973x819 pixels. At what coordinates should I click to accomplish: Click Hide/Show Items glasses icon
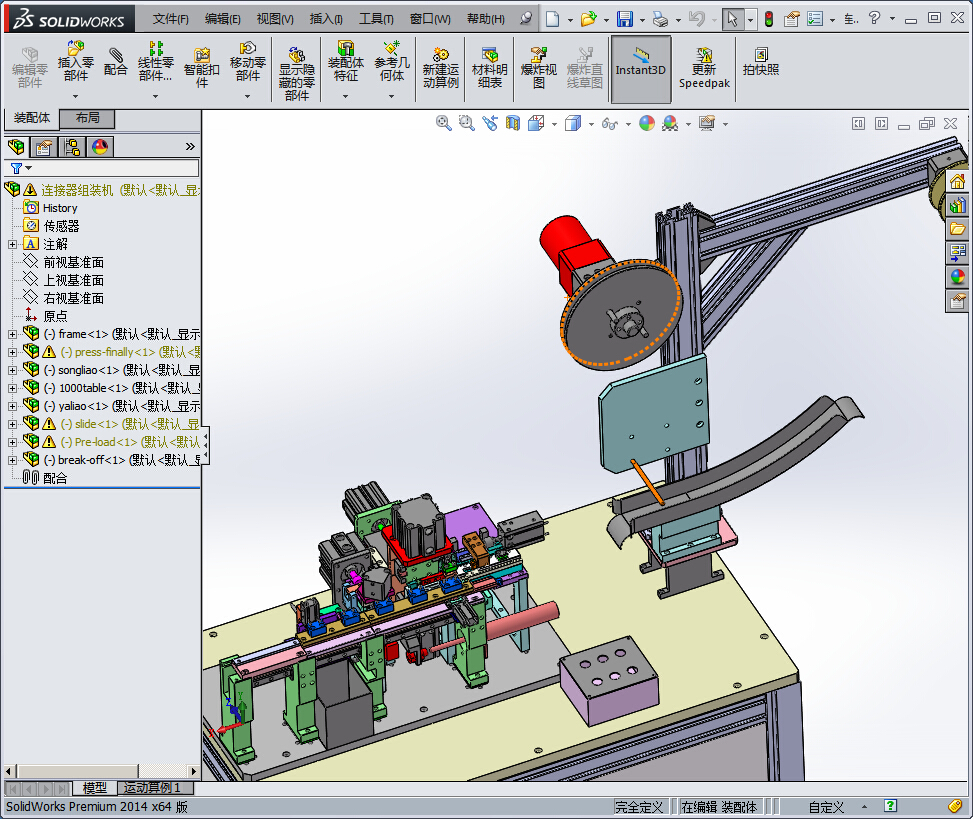coord(610,123)
